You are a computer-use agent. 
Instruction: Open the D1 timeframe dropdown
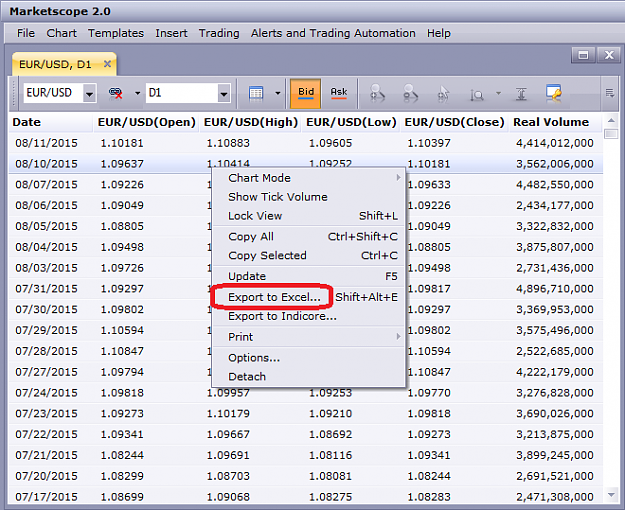click(x=224, y=93)
